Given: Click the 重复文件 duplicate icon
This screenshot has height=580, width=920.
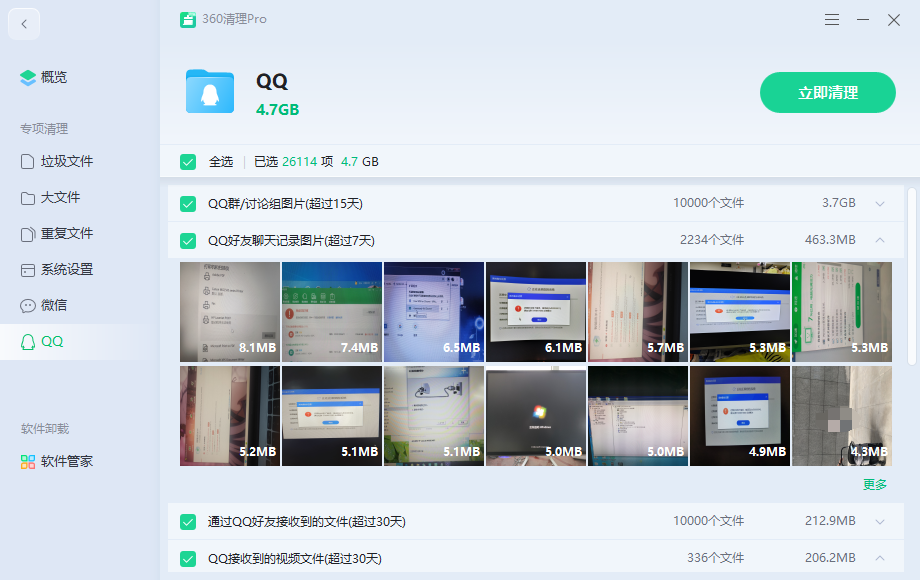Looking at the screenshot, I should [28, 234].
